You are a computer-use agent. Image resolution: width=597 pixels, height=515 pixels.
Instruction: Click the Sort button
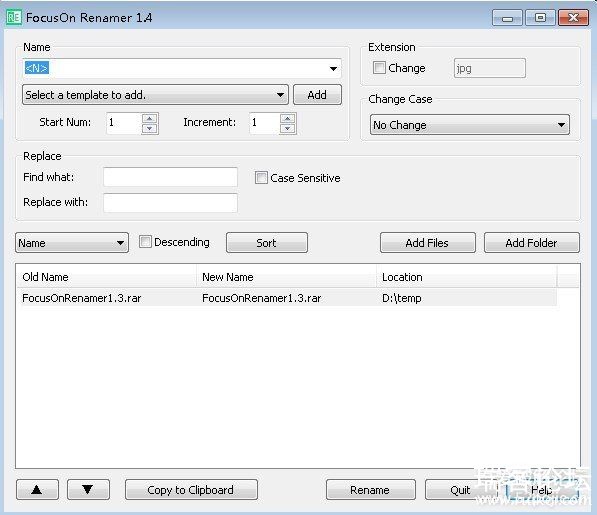pyautogui.click(x=267, y=243)
